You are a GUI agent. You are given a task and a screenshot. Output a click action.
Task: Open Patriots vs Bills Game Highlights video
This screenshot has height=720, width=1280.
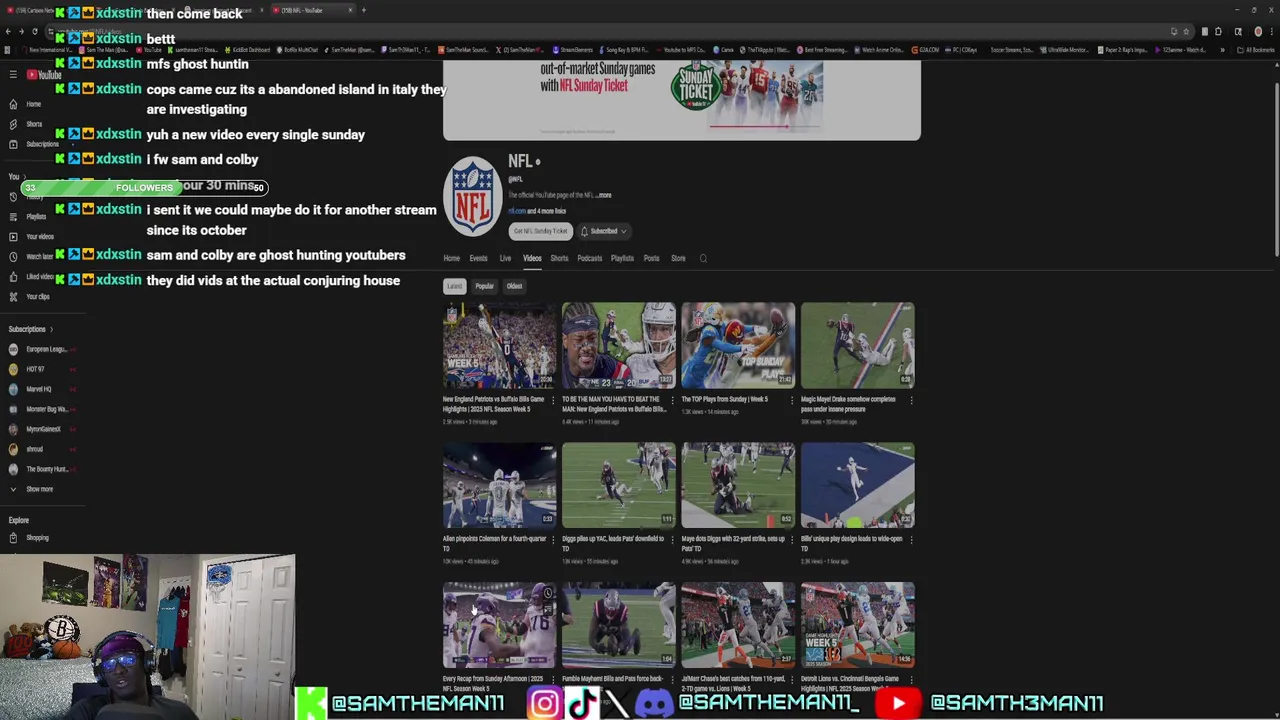tap(500, 345)
